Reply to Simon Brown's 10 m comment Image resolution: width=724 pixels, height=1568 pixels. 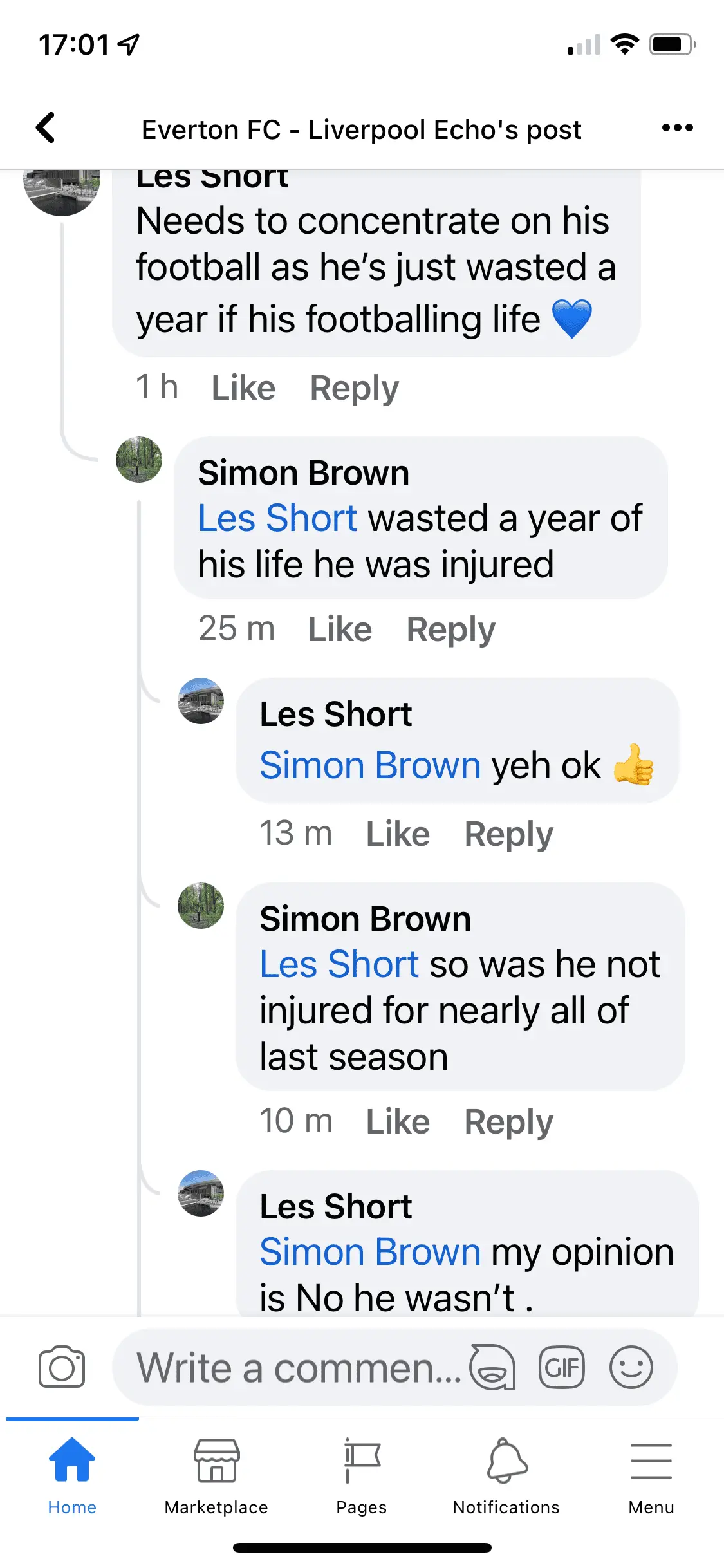click(508, 1122)
